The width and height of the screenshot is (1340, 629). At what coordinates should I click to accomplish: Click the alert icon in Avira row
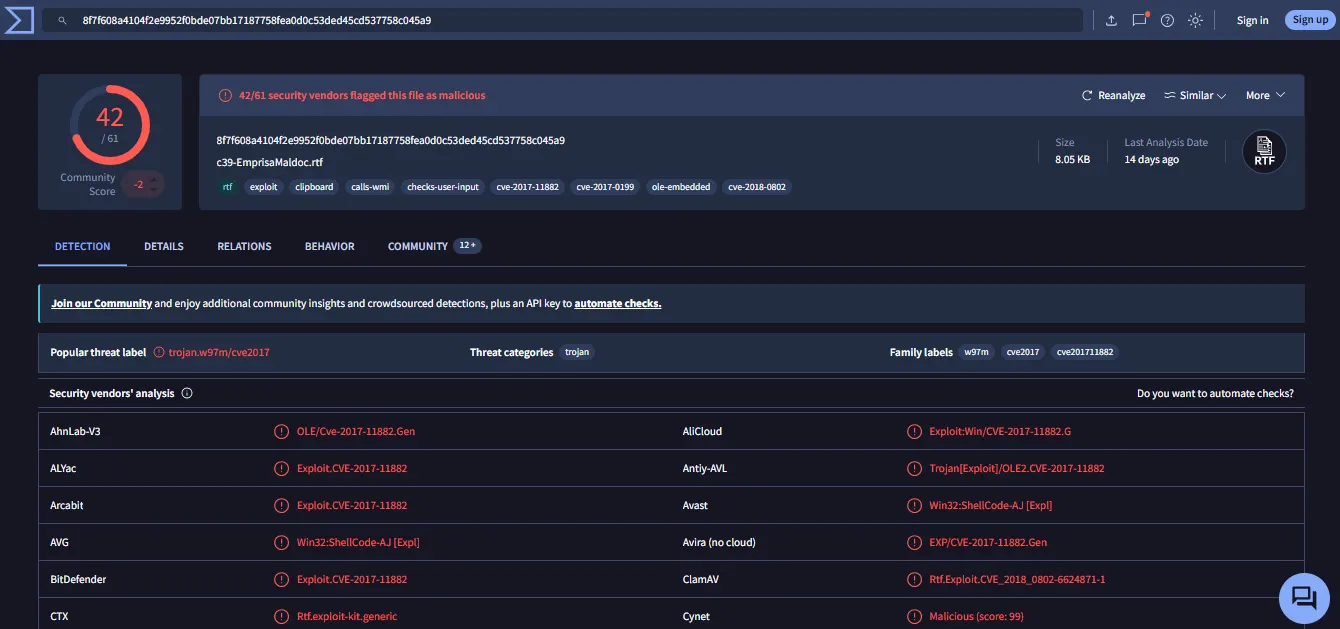(x=914, y=543)
